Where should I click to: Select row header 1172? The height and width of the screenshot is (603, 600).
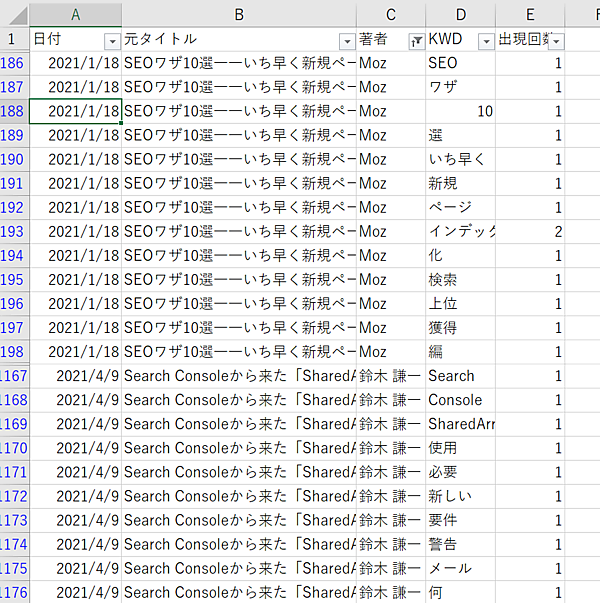click(x=14, y=496)
